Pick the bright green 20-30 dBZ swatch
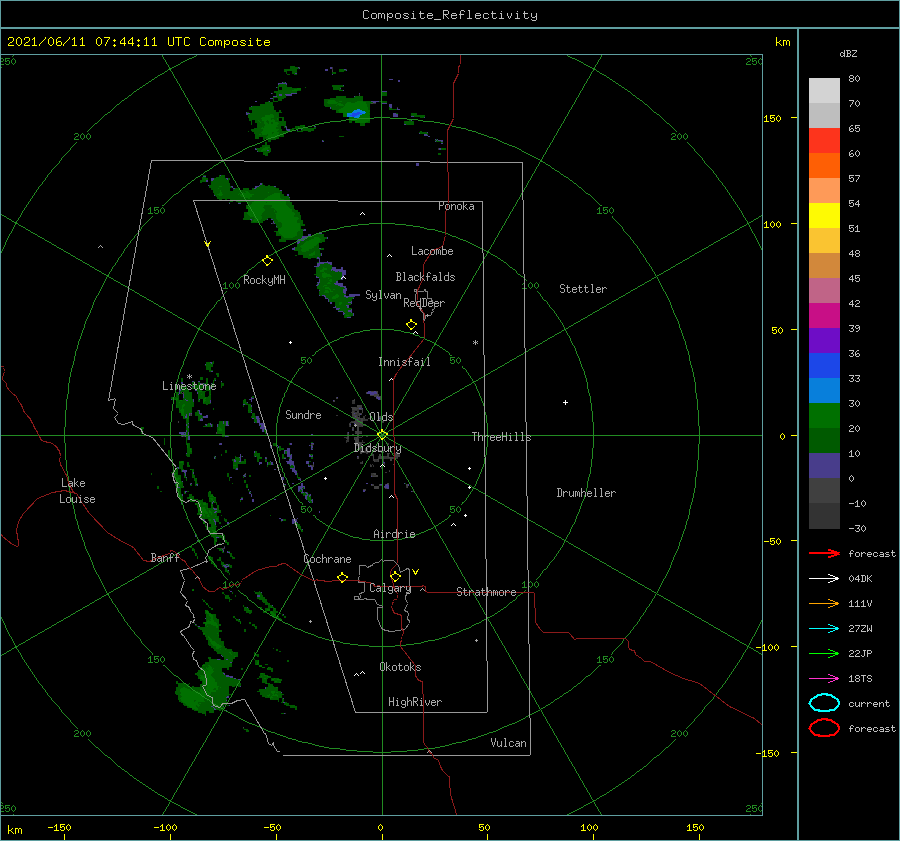The height and width of the screenshot is (841, 900). click(x=824, y=416)
